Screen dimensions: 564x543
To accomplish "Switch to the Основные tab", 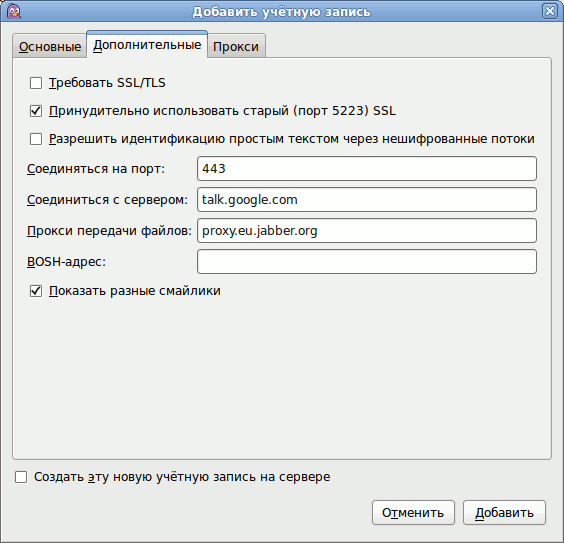I will pyautogui.click(x=50, y=46).
